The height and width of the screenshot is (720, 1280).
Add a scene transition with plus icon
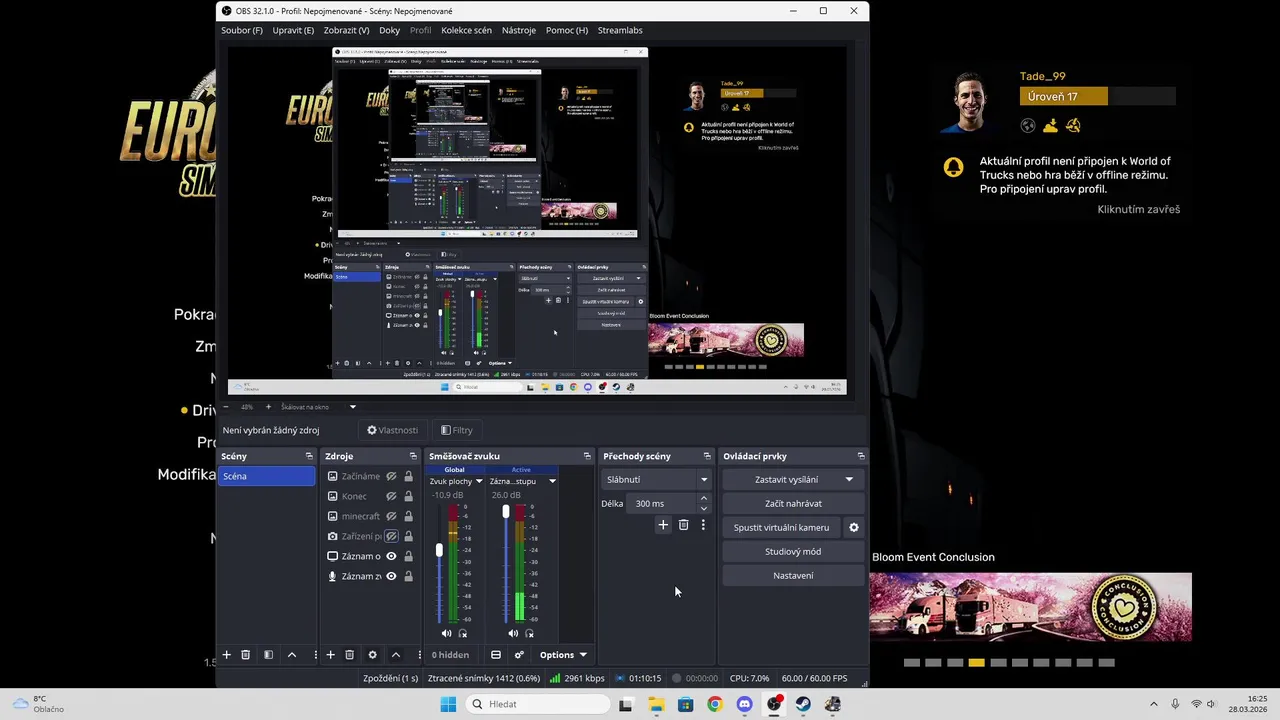coord(662,525)
